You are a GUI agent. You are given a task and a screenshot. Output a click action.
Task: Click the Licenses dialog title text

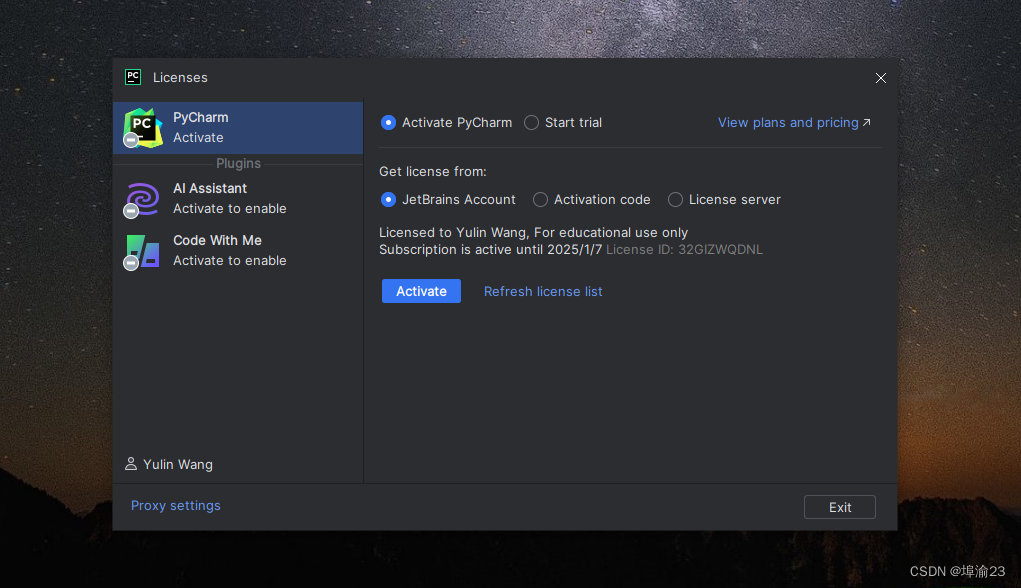click(180, 77)
